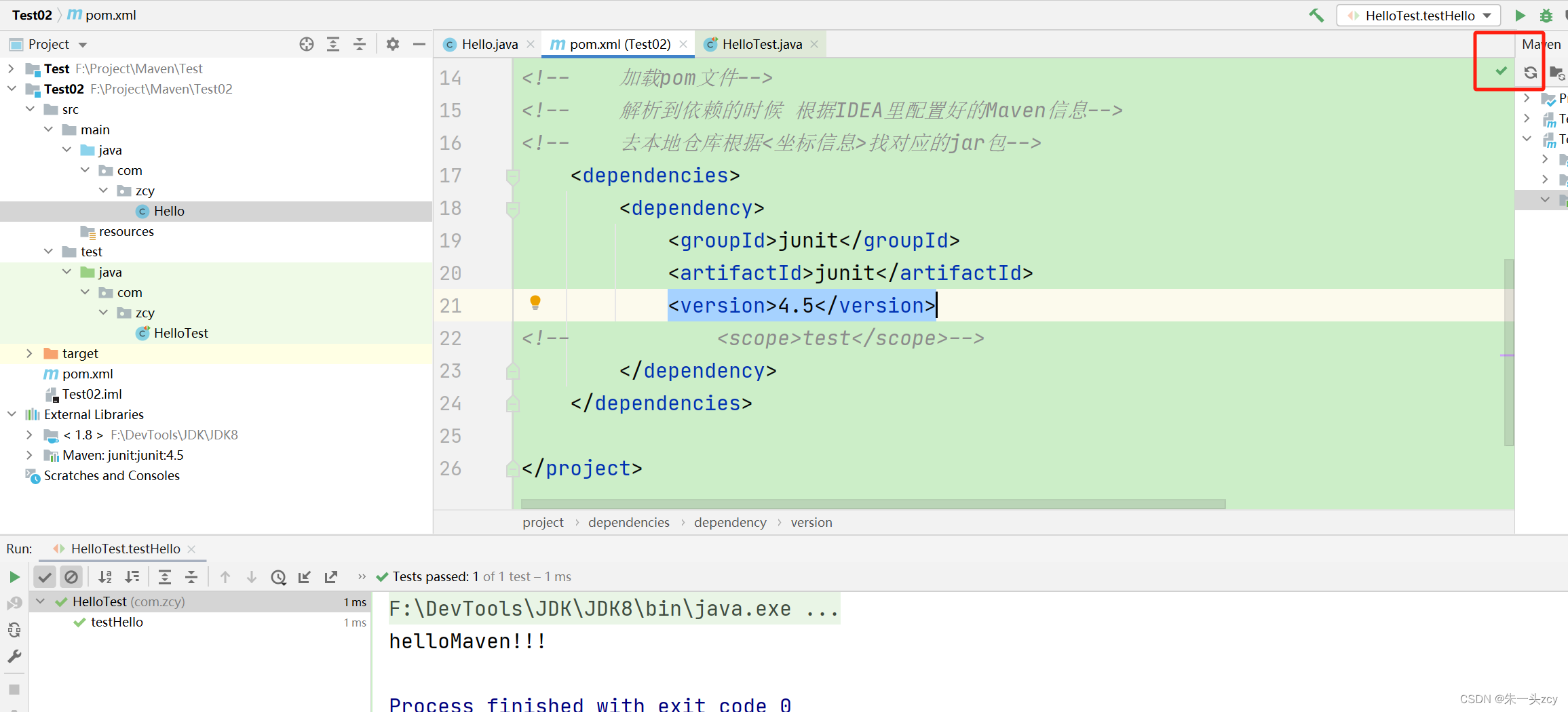Collapse External Libraries node
The image size is (1568, 712).
(11, 414)
